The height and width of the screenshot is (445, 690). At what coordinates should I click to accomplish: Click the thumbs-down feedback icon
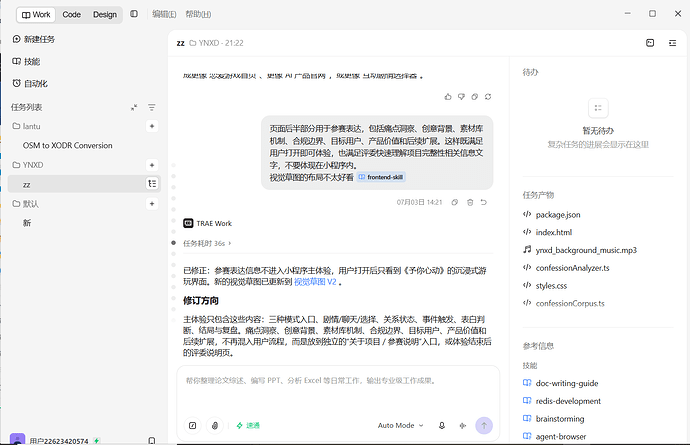pos(461,96)
